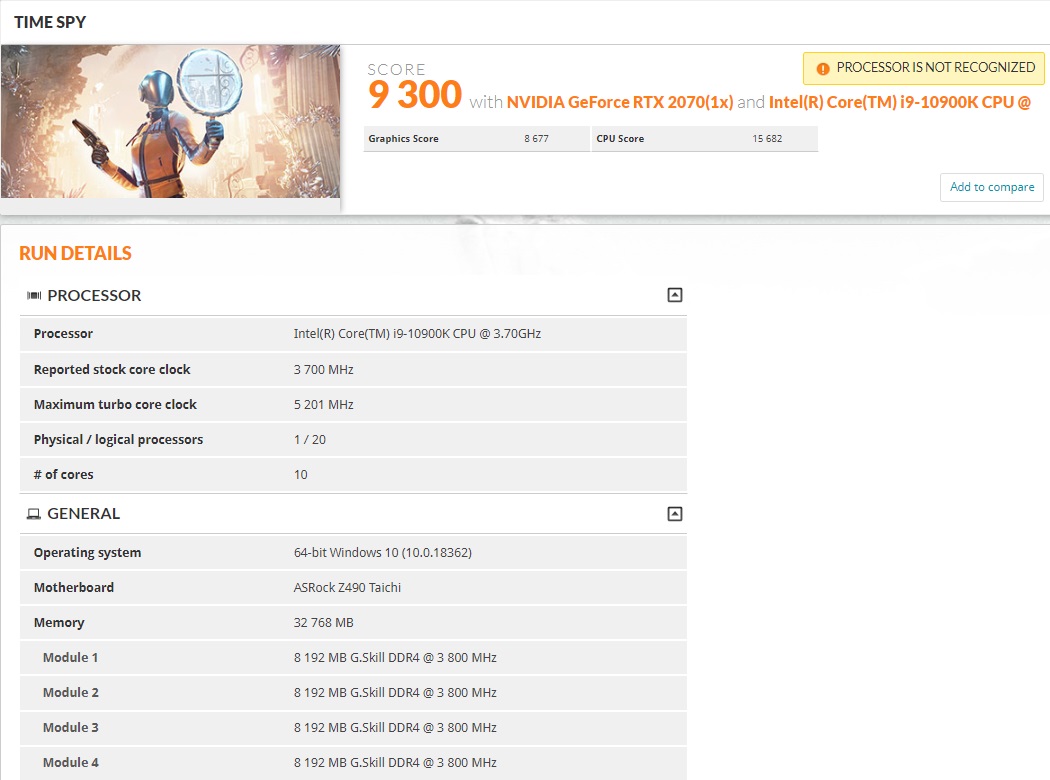Viewport: 1050px width, 780px height.
Task: Click the Motherboard label
Action: [x=74, y=588]
